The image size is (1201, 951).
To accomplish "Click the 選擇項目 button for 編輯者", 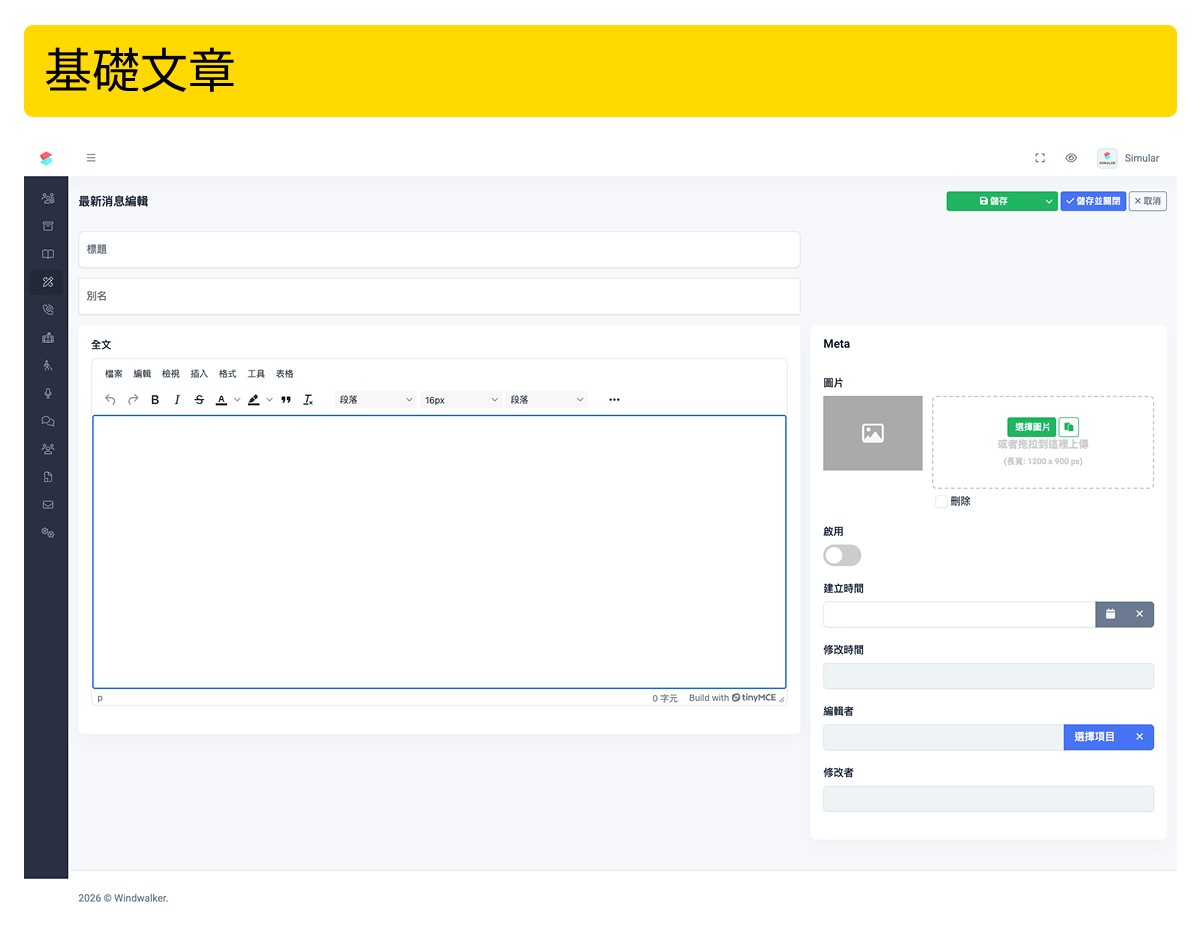I will tap(1095, 737).
